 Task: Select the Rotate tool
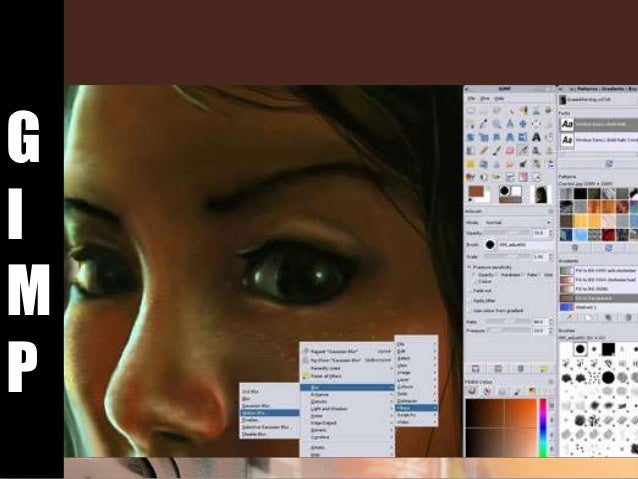[471, 137]
